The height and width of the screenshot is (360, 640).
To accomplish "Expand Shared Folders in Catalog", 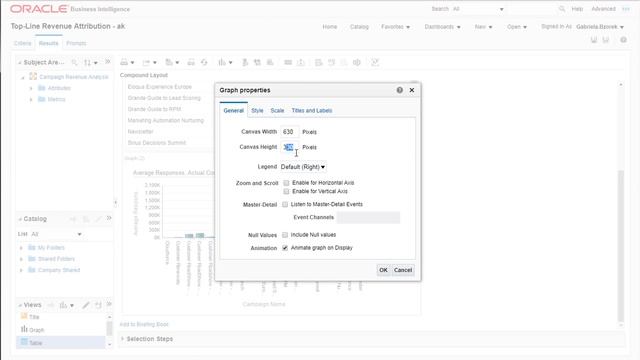I will (x=21, y=259).
